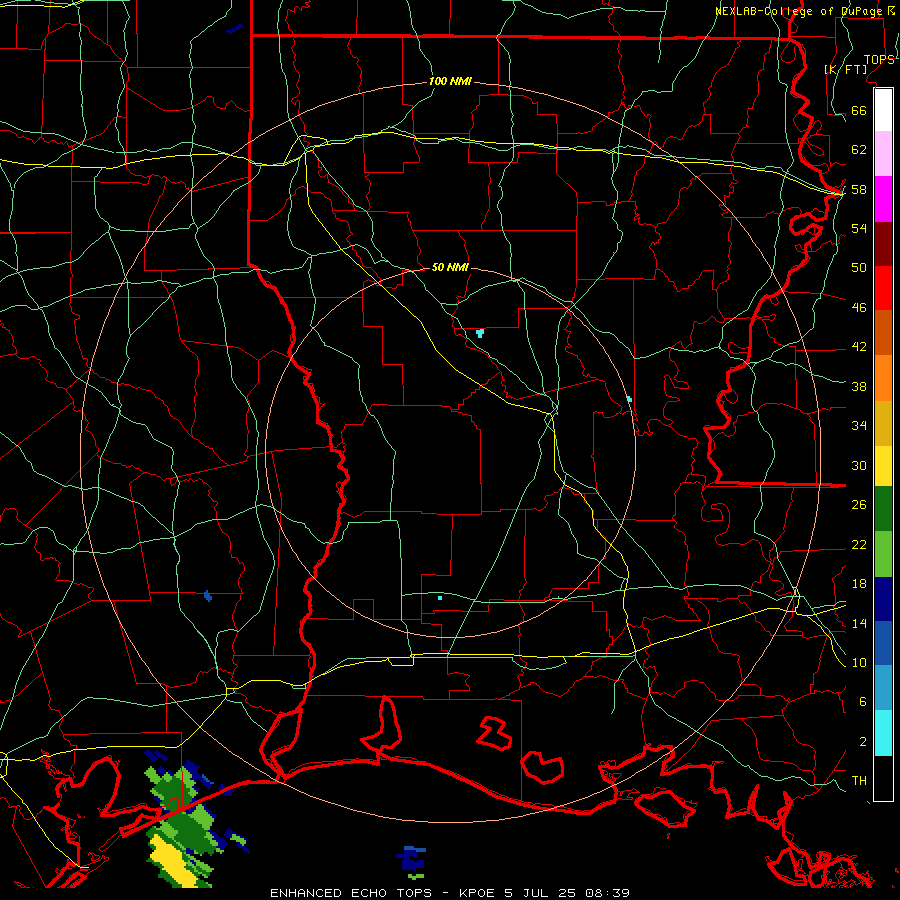
Task: Pick the bright red legend swatch
Action: 883,288
